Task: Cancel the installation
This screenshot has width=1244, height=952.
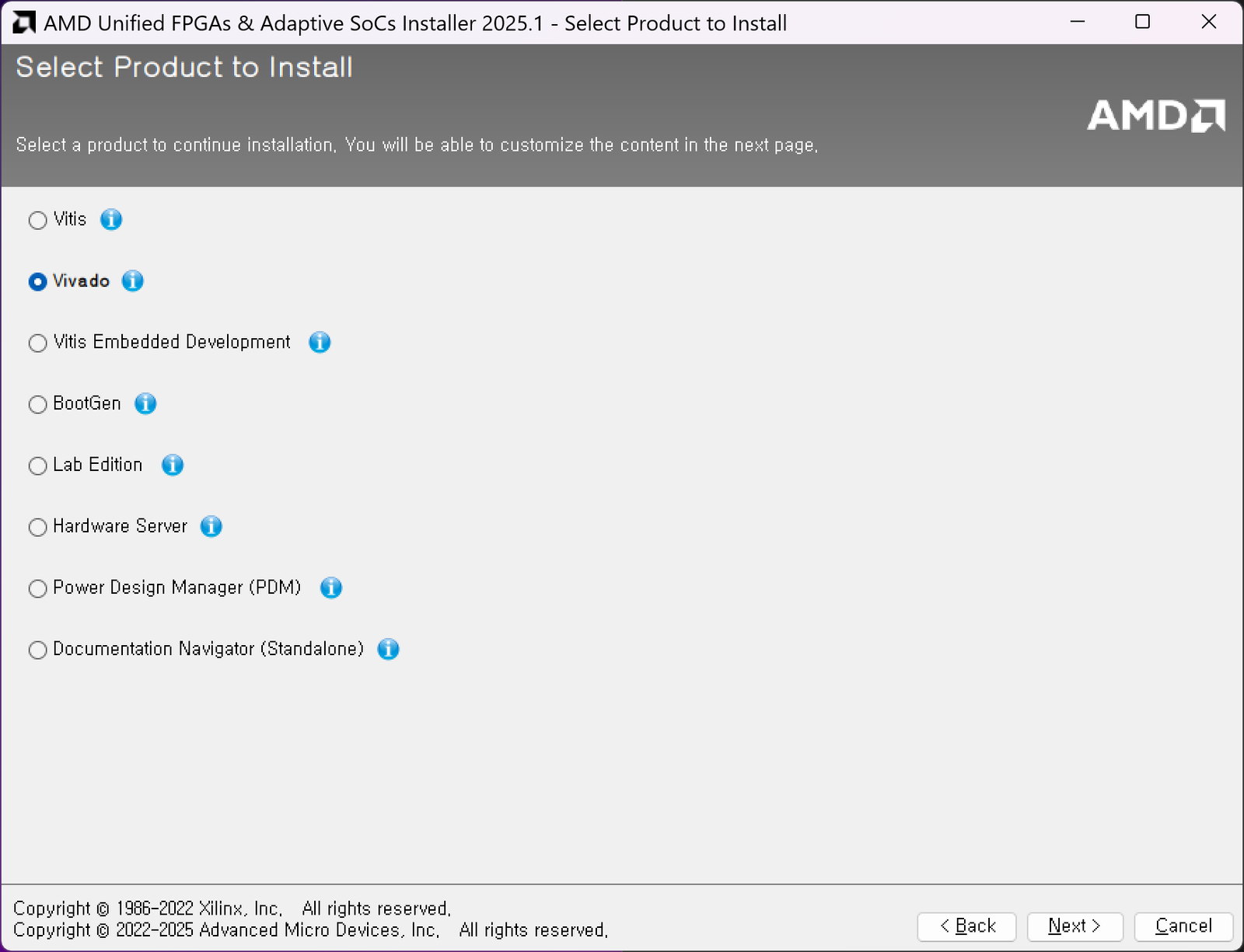Action: 1183,926
